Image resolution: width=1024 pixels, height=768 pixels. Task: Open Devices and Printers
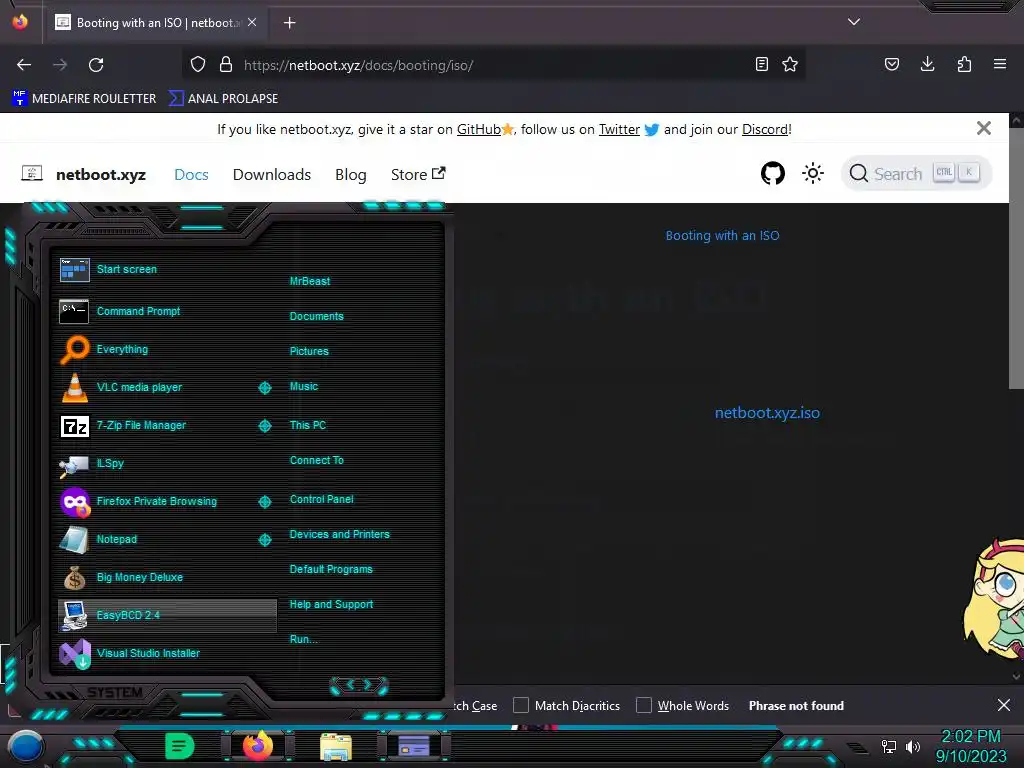coord(340,534)
